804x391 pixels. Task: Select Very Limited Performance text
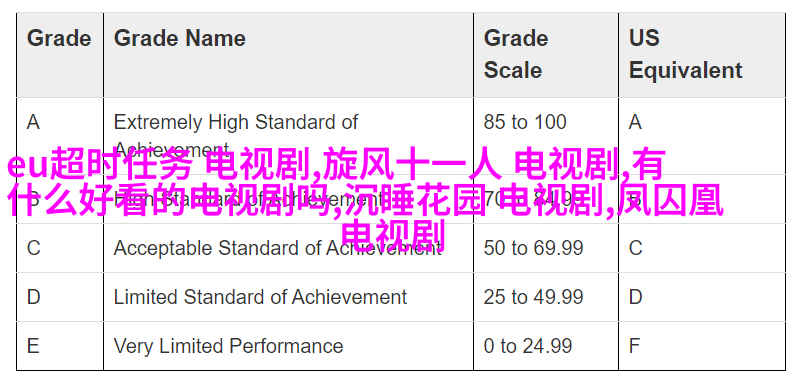coord(228,346)
